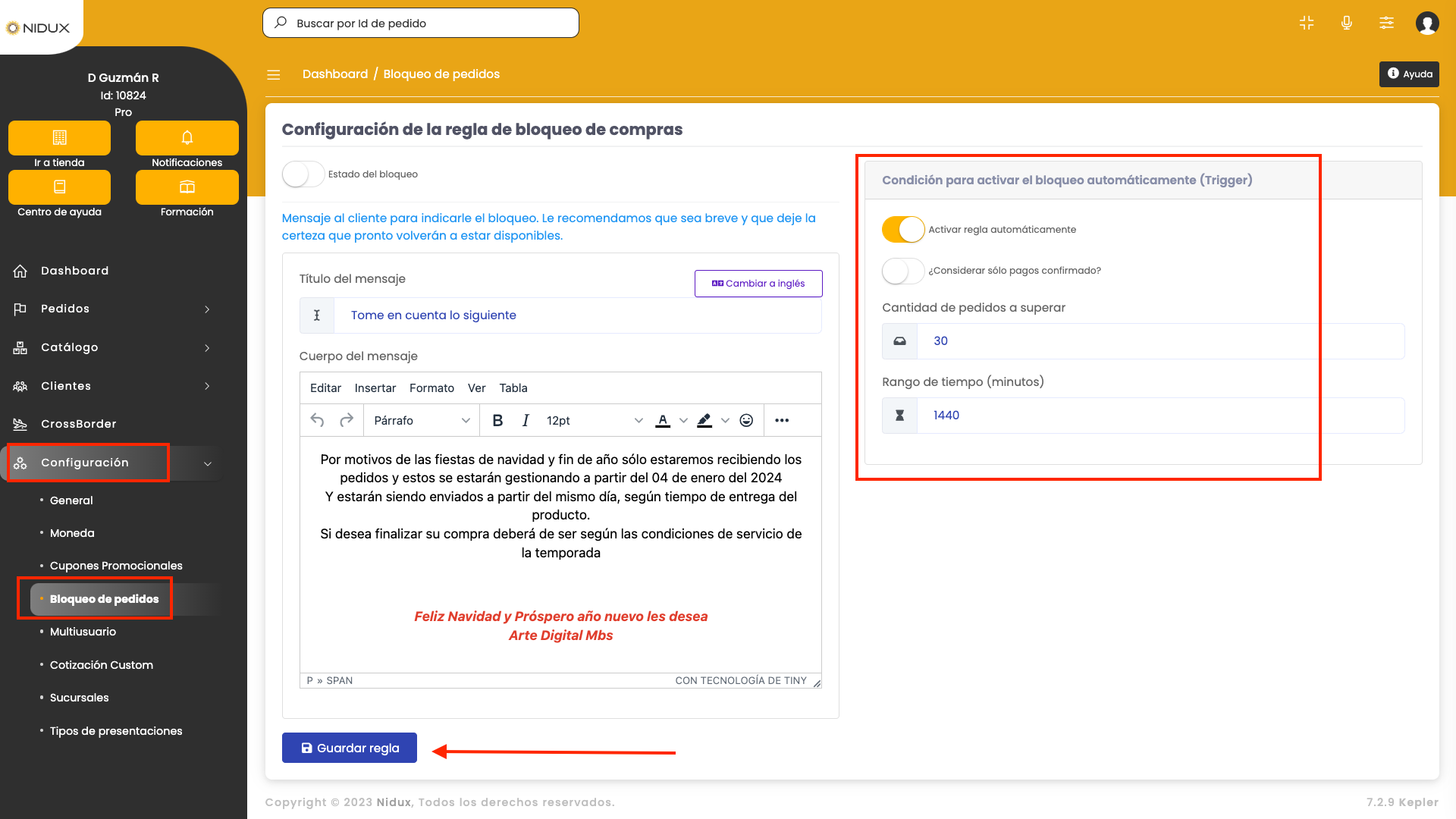This screenshot has width=1456, height=819.
Task: Click the hourglass icon beside time range
Action: click(x=899, y=416)
